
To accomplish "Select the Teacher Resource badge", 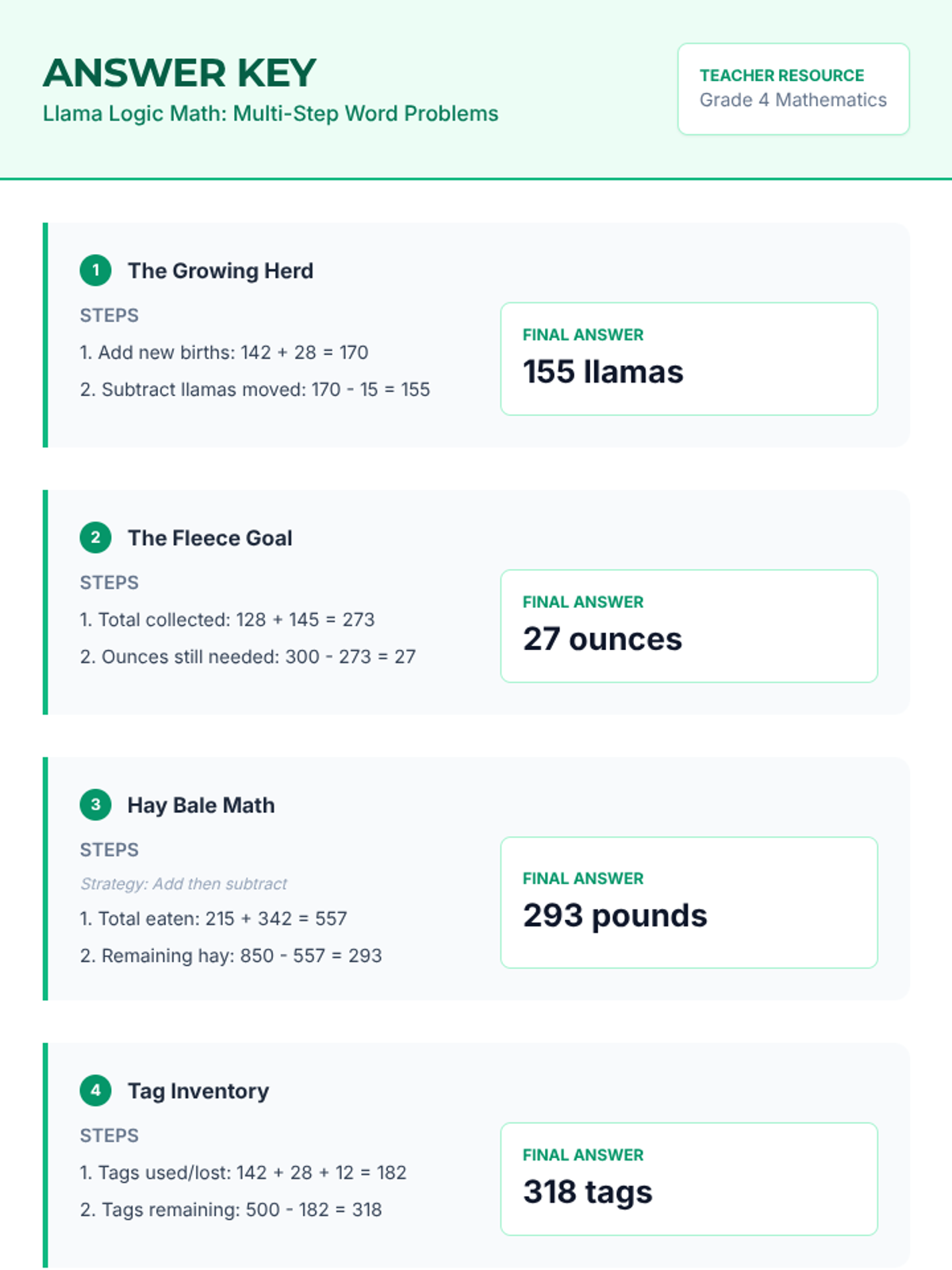I will [793, 89].
